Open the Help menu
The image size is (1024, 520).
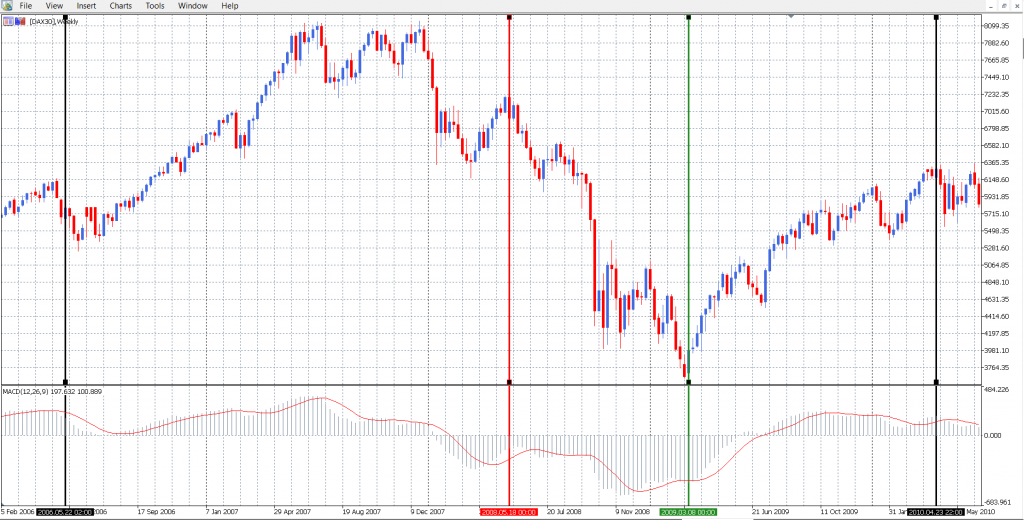(x=230, y=6)
